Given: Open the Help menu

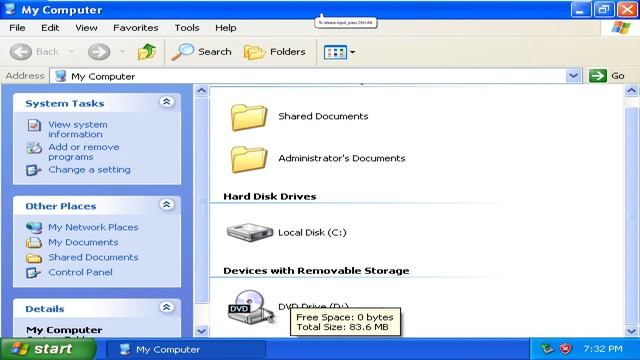Looking at the screenshot, I should coord(226,28).
